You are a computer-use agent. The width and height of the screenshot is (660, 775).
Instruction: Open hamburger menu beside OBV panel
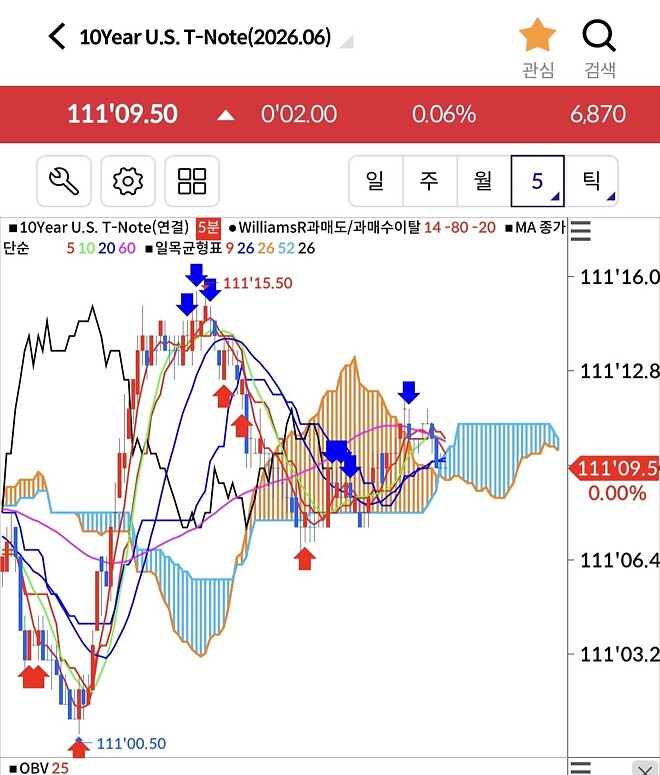coord(581,768)
